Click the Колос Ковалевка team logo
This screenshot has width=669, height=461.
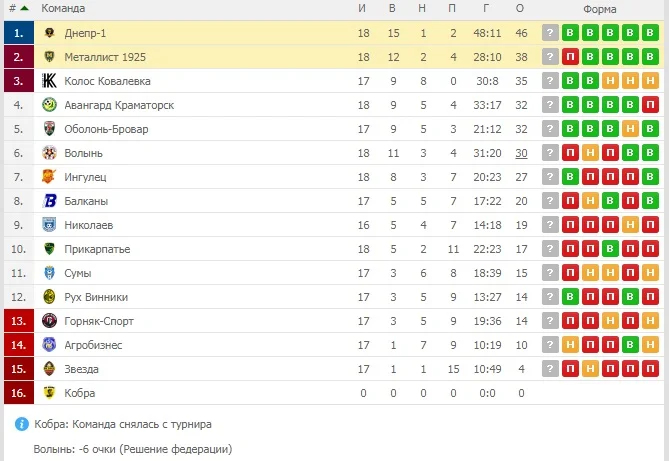click(x=50, y=81)
